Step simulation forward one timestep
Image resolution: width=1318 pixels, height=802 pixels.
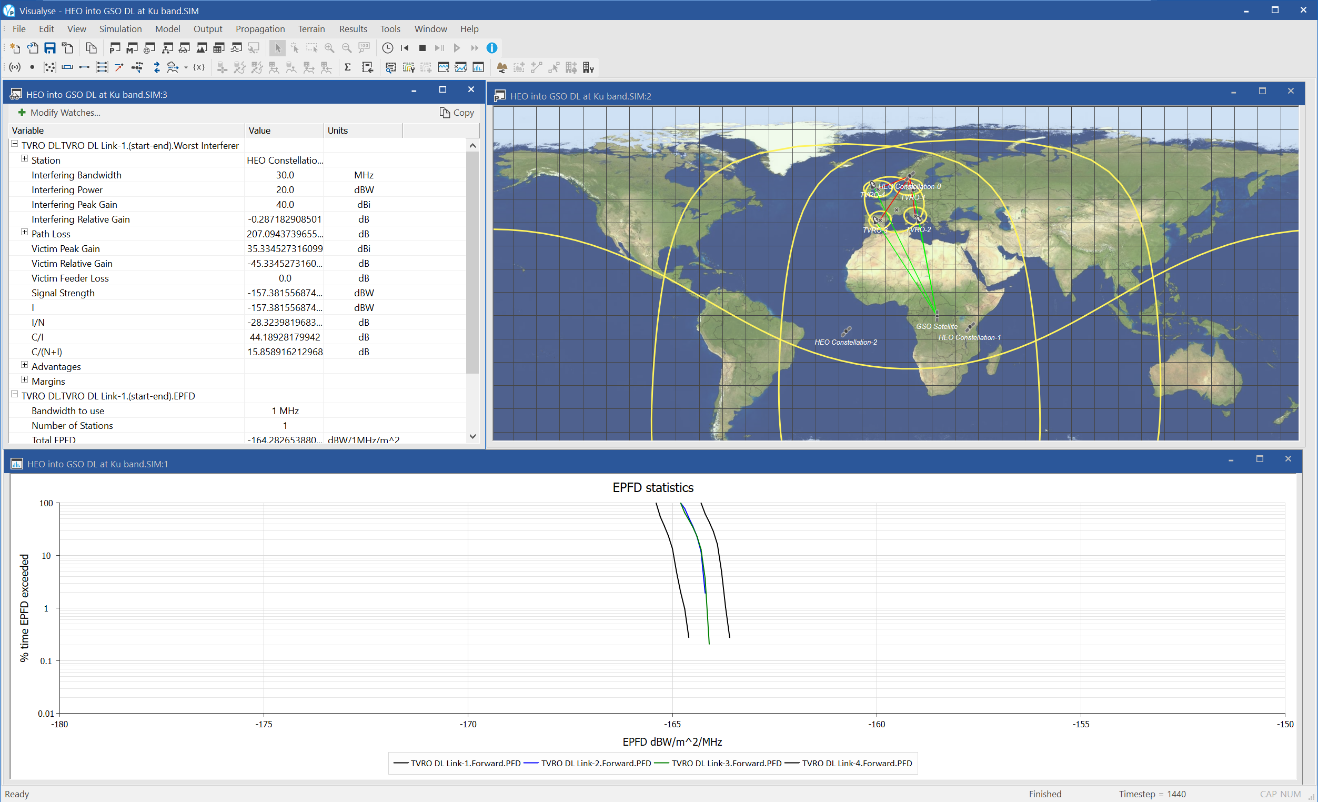pos(439,48)
